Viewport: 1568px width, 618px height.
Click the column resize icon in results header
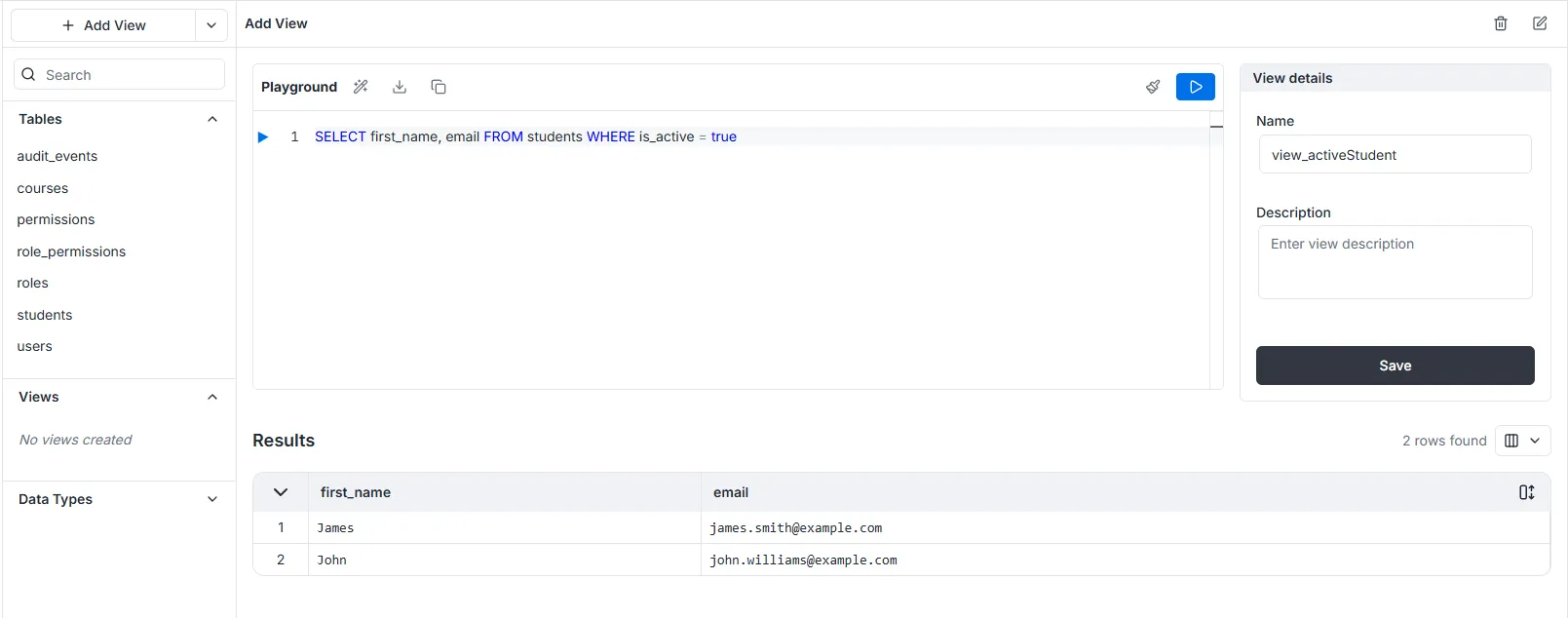coord(1526,492)
